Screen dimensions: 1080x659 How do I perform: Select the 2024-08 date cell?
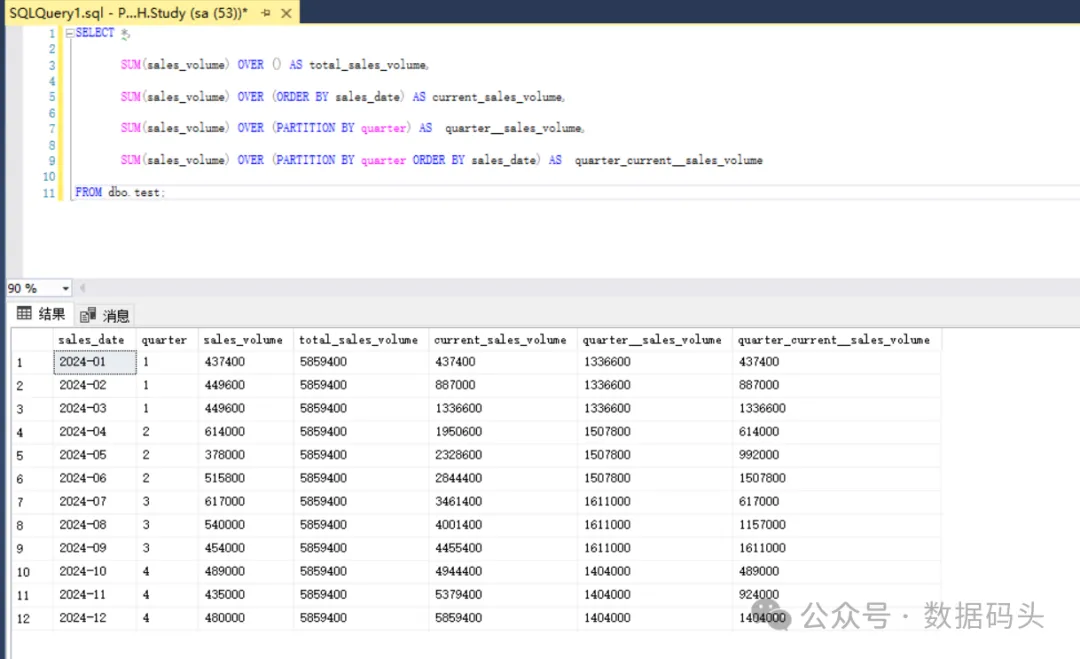coord(95,525)
